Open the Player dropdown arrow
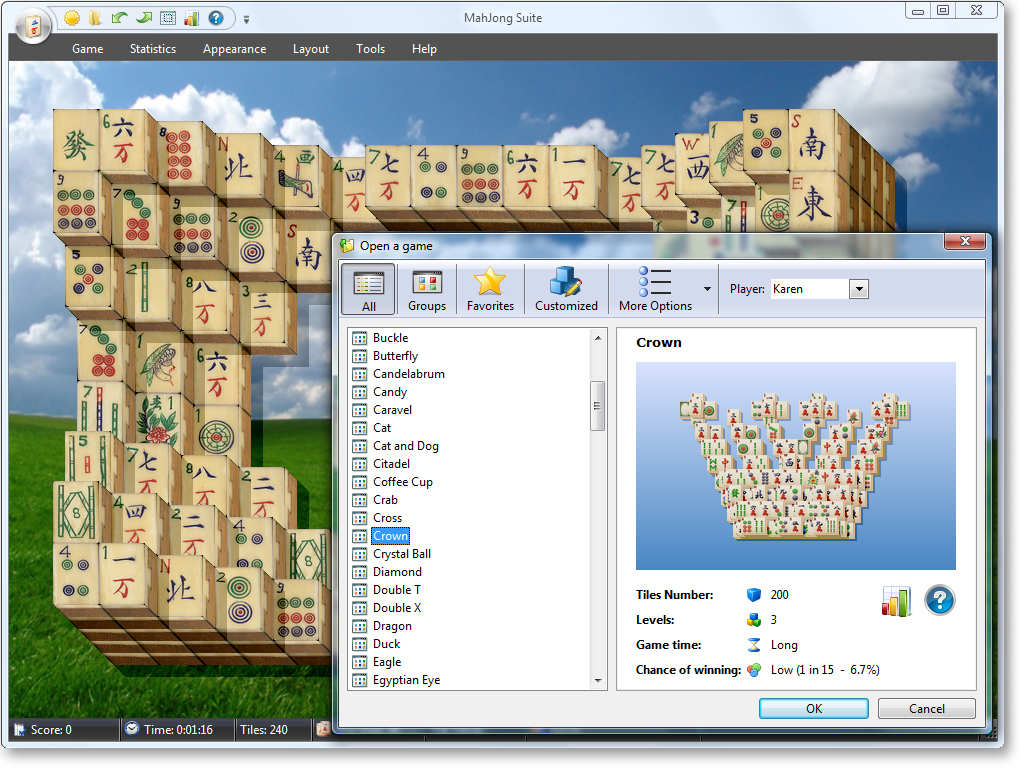The width and height of the screenshot is (1024, 768). click(x=859, y=289)
